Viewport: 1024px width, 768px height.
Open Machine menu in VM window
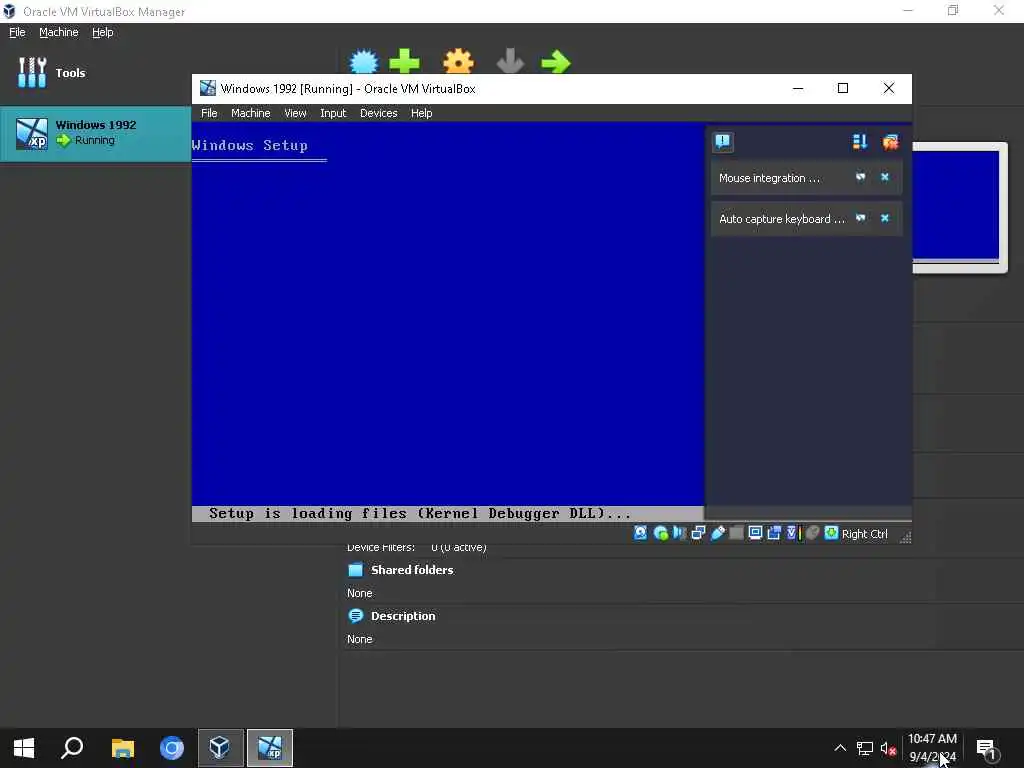coord(251,113)
